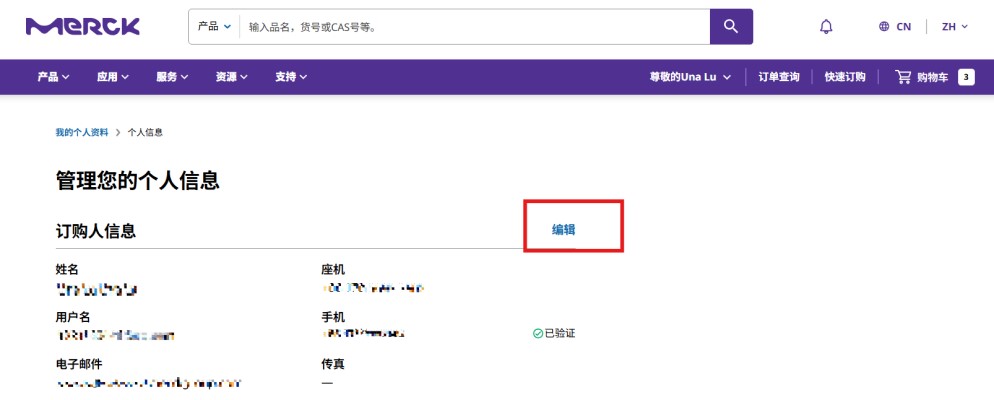
Task: Click the 编辑 link for 订购人信息
Action: click(x=564, y=229)
